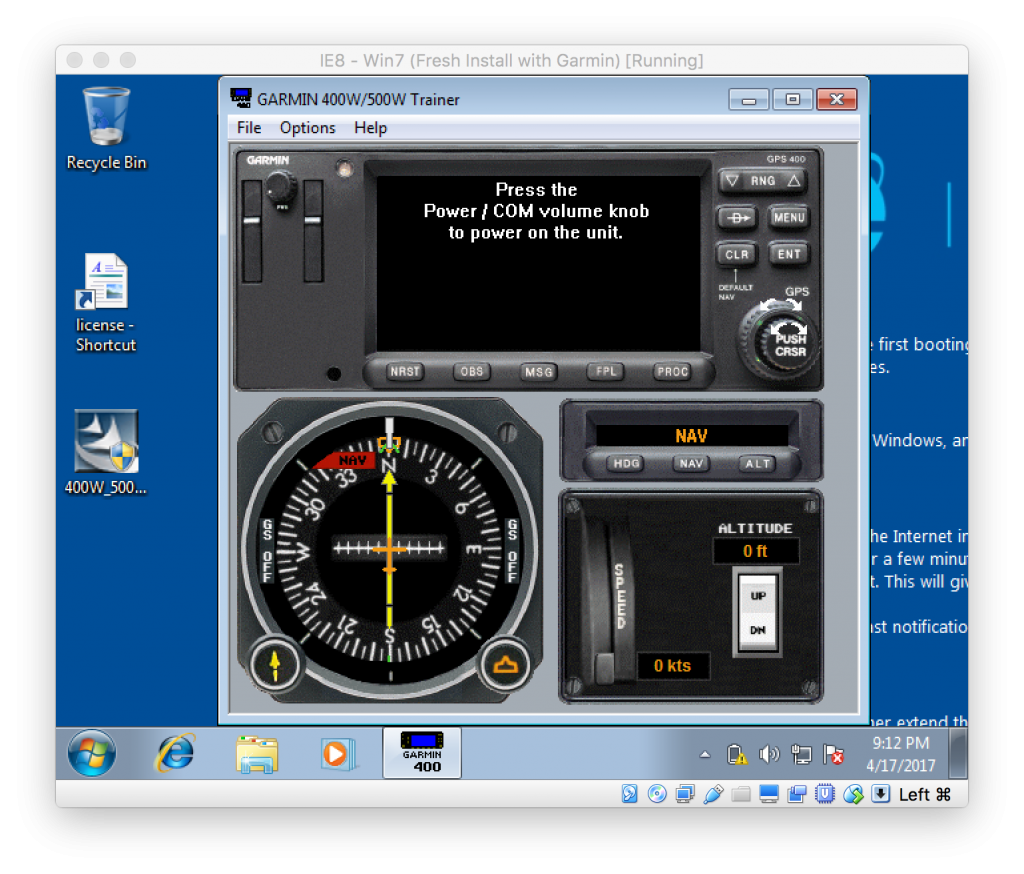Open the Options menu
Image resolution: width=1024 pixels, height=874 pixels.
tap(308, 127)
